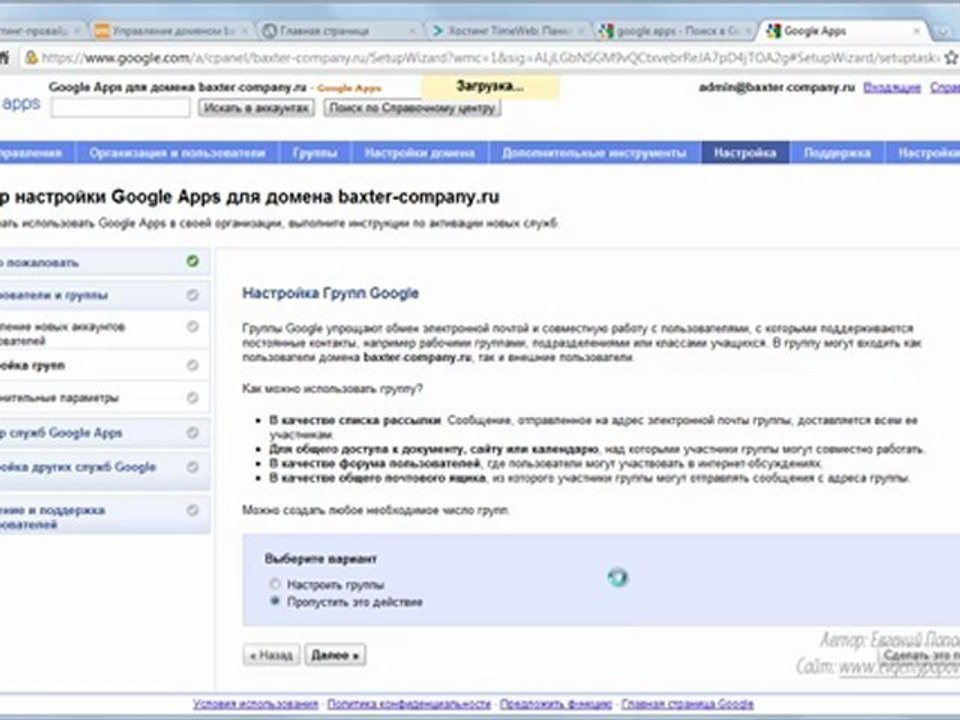Close the 'Google Apps' browser tab

(917, 31)
